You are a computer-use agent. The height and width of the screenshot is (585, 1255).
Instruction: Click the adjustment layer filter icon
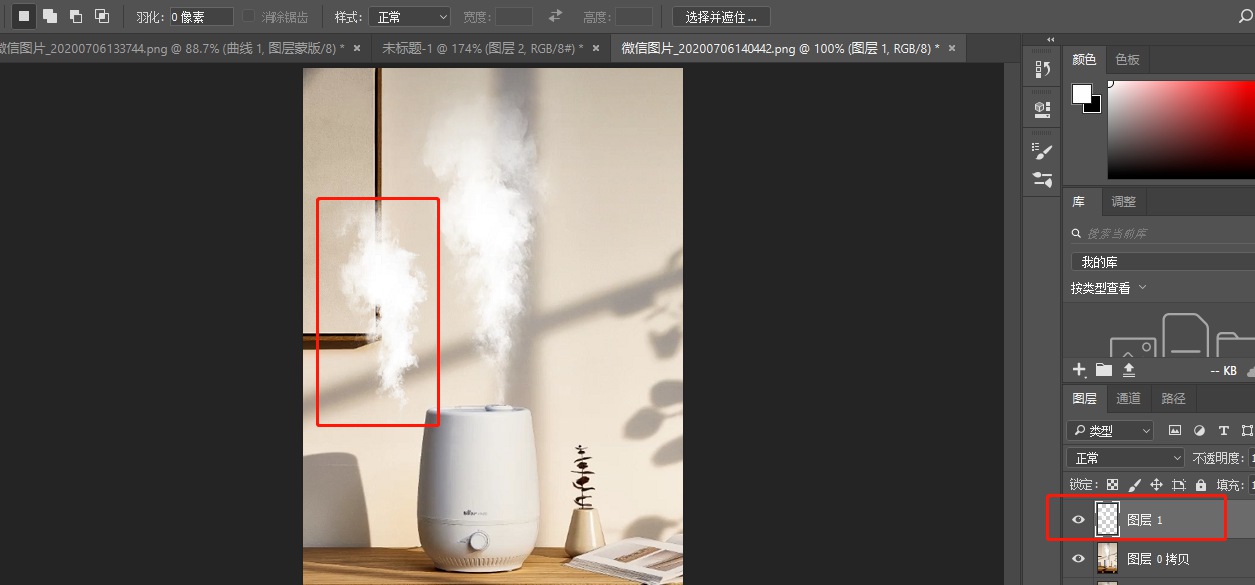pyautogui.click(x=1199, y=430)
